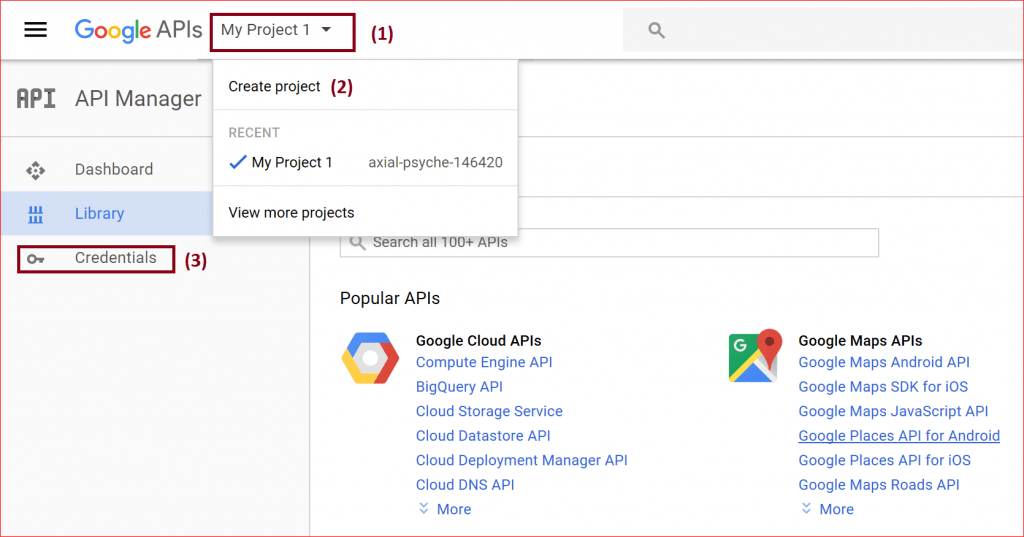Open Google Maps JavaScript API link
Screen dimensions: 1024x537
point(893,411)
